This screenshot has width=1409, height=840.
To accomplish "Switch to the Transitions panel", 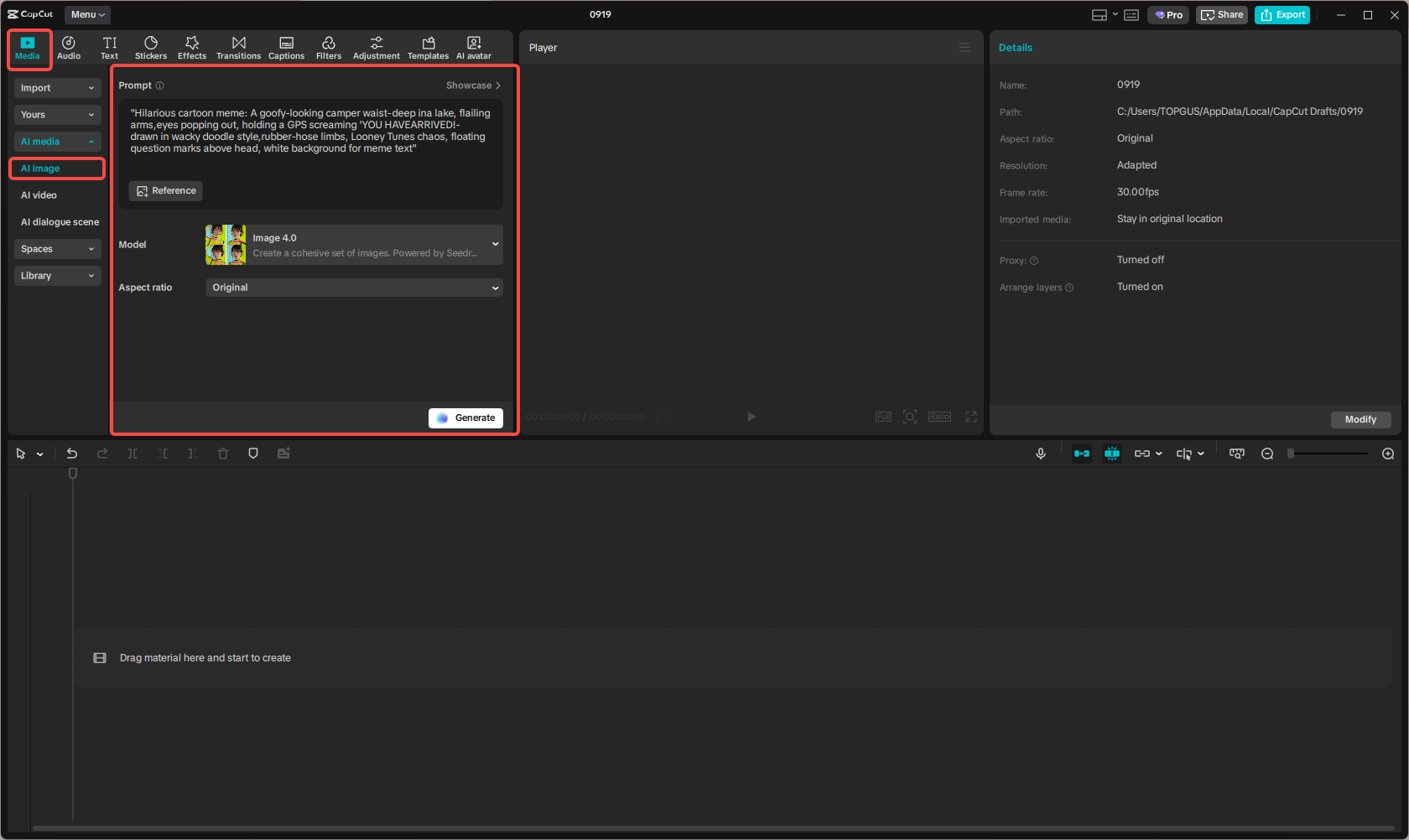I will pos(238,47).
